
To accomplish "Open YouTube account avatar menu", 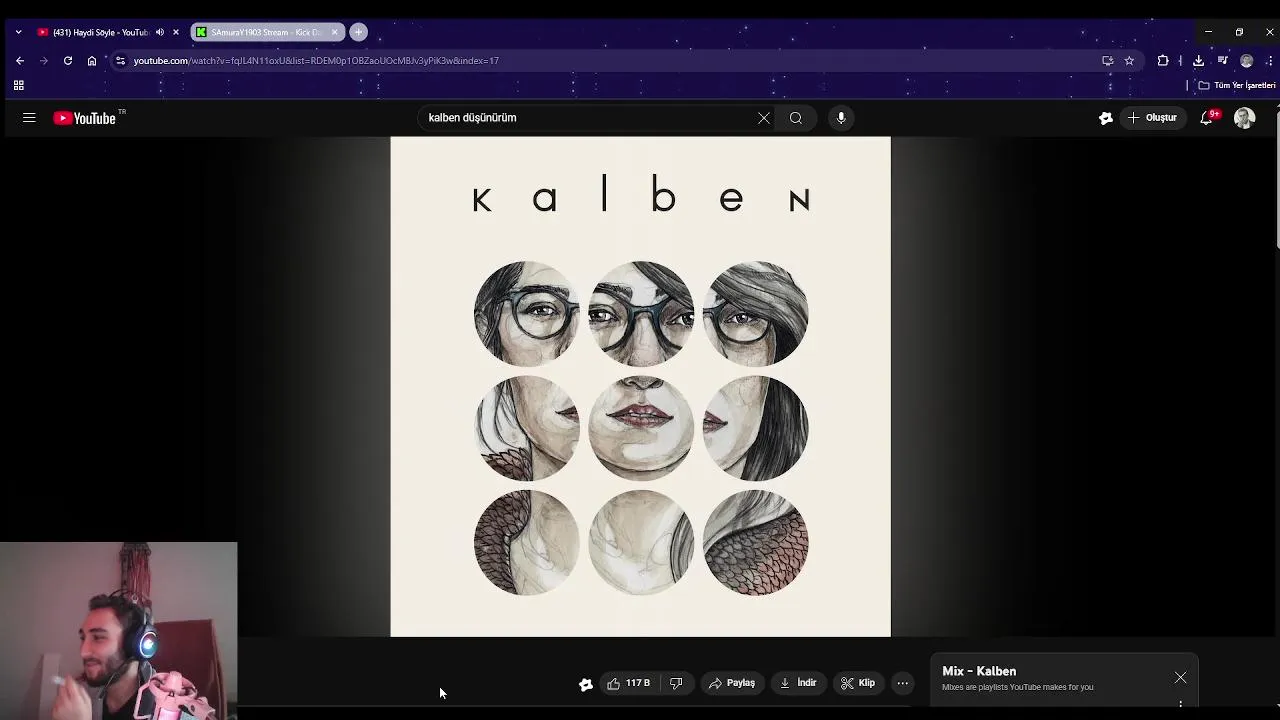I will [1244, 118].
